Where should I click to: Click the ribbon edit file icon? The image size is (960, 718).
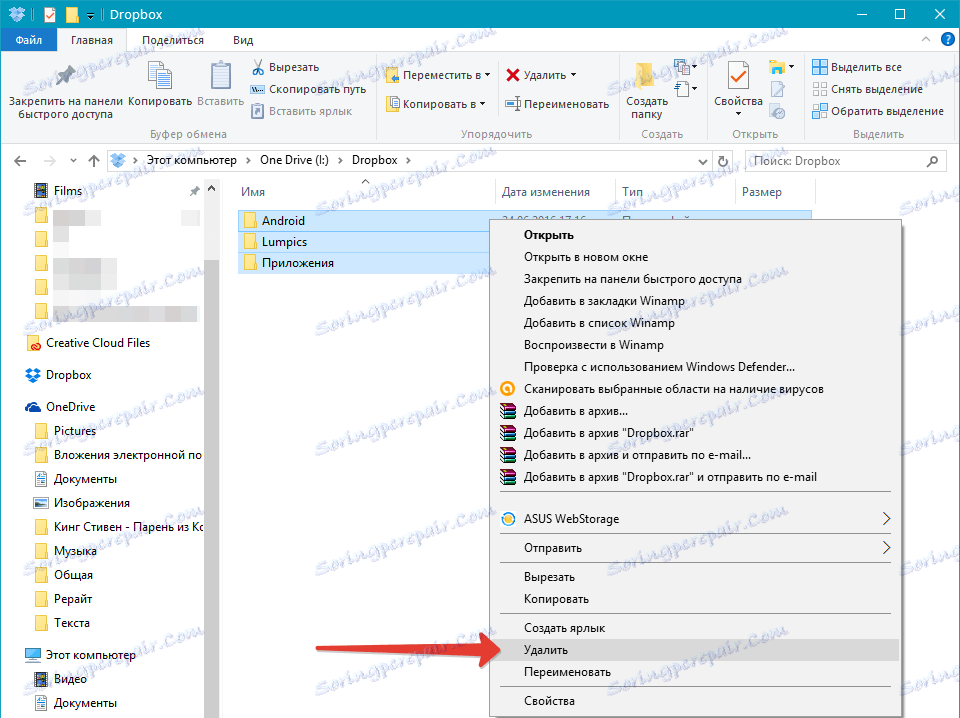[778, 89]
